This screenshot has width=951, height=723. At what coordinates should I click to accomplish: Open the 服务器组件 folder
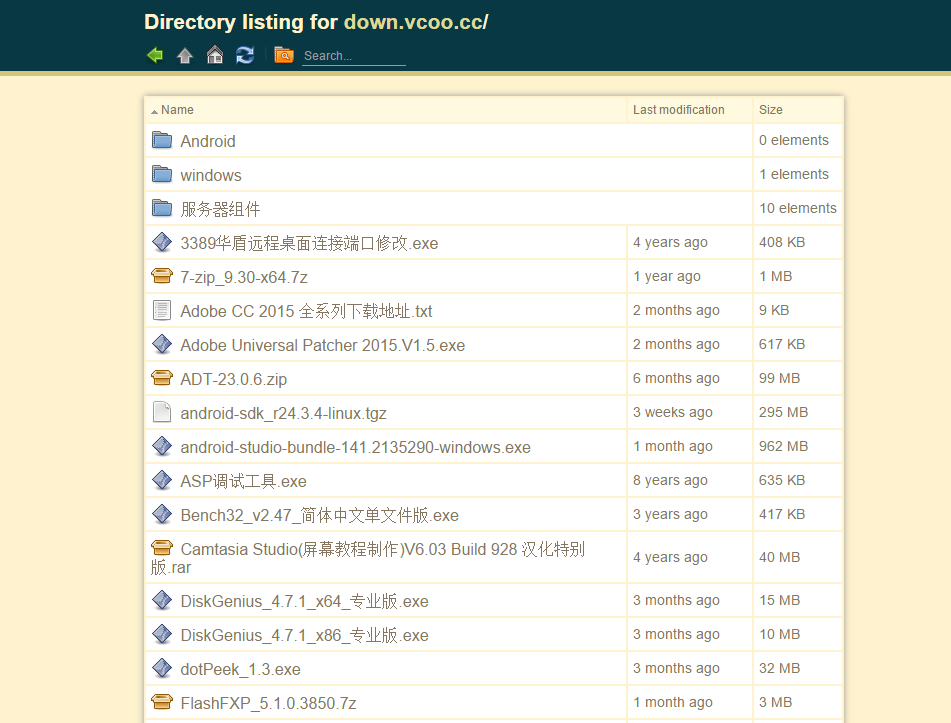220,209
